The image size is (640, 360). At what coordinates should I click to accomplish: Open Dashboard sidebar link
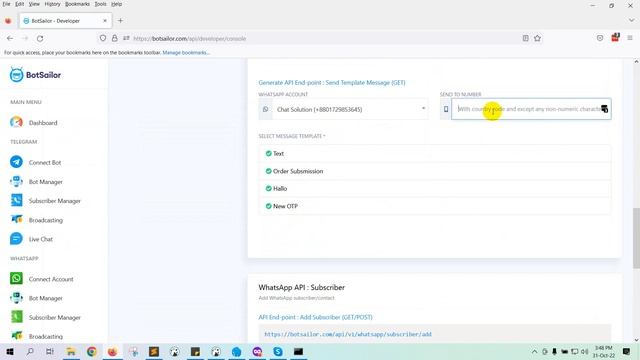(x=43, y=122)
